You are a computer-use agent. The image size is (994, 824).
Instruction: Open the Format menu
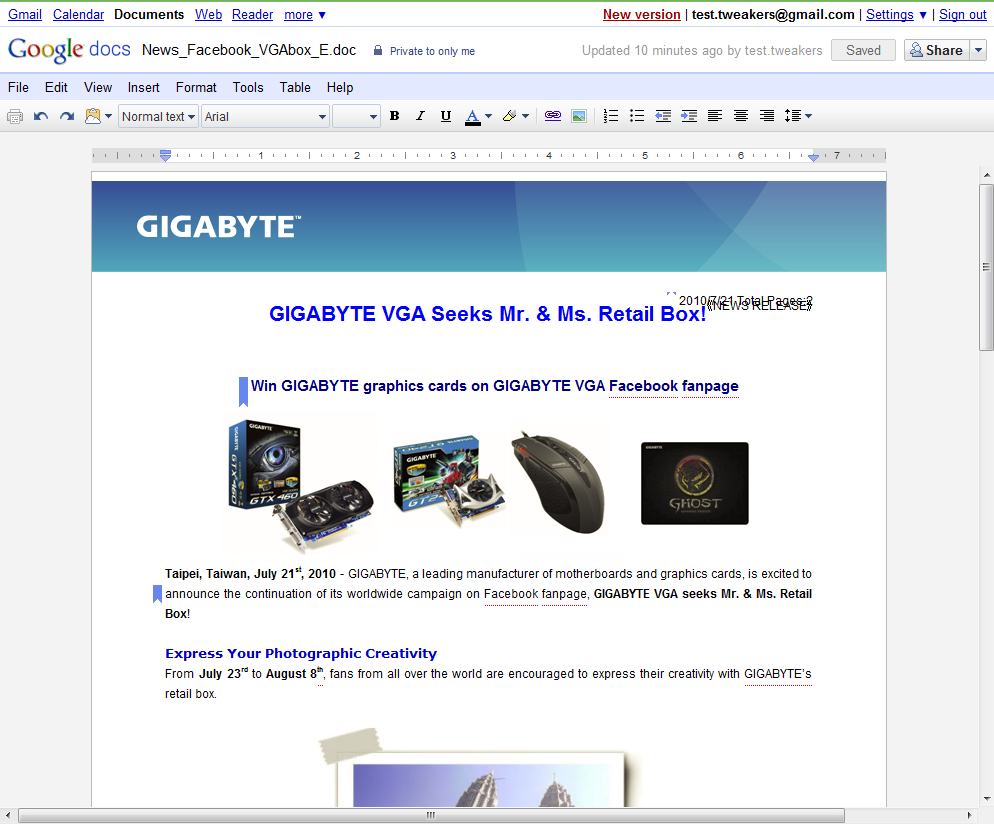(x=196, y=87)
